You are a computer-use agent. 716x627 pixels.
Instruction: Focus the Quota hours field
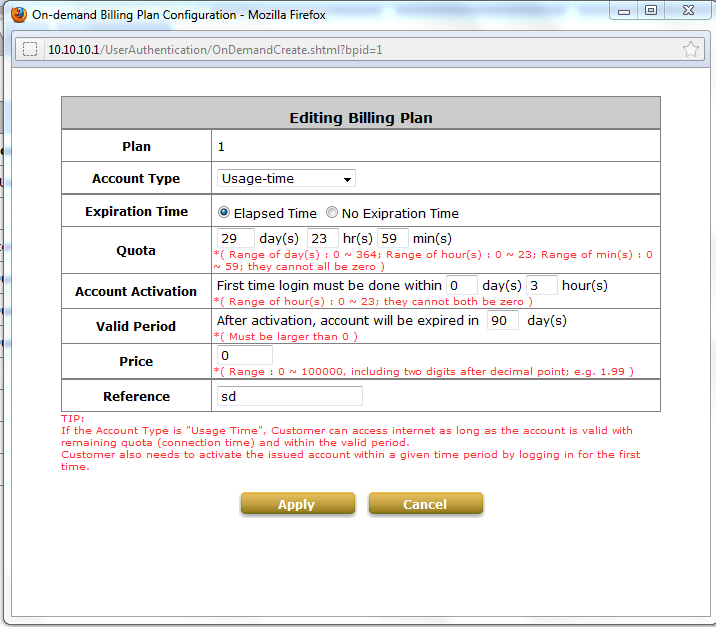tap(323, 239)
